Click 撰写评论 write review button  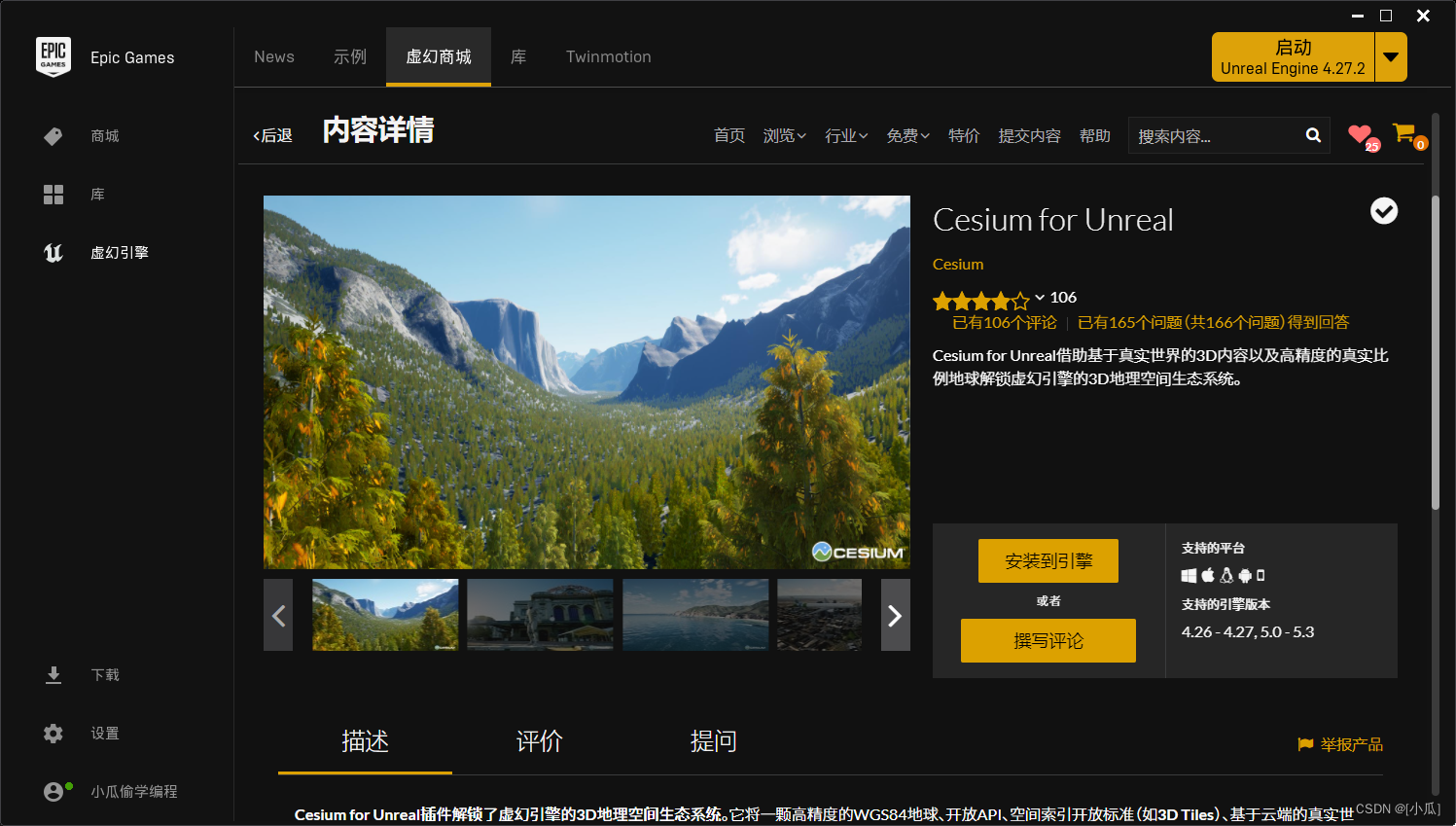point(1048,641)
